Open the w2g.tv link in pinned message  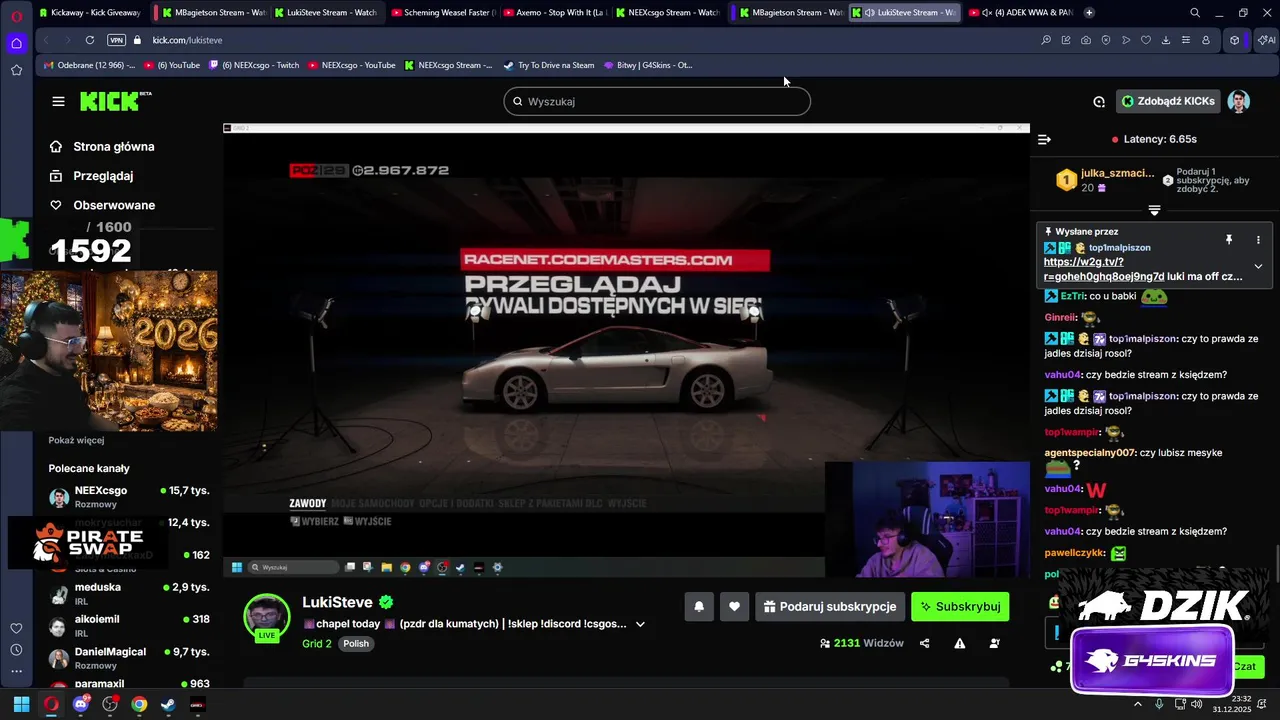(x=1104, y=269)
